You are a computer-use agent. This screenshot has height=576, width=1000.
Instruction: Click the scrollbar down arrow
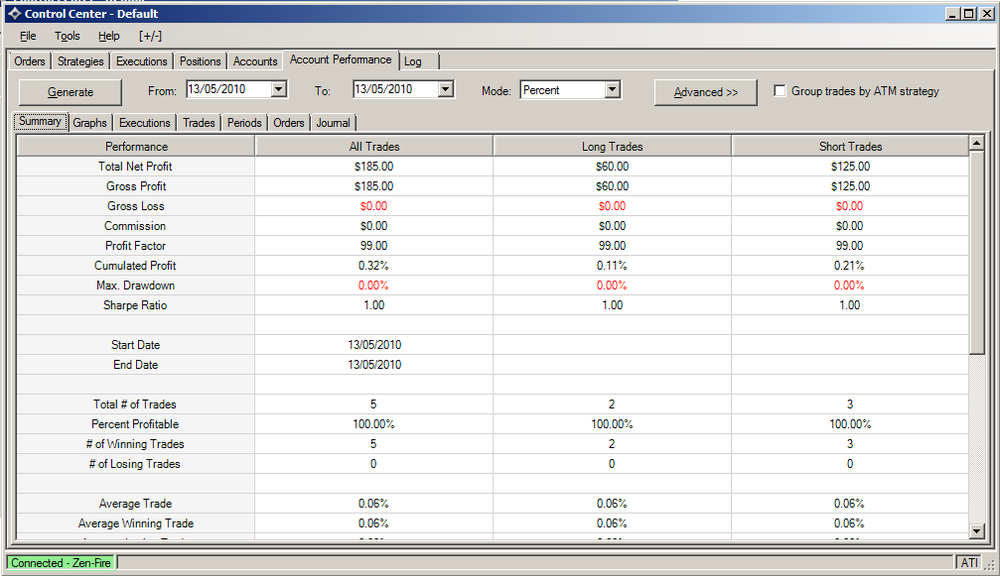976,531
